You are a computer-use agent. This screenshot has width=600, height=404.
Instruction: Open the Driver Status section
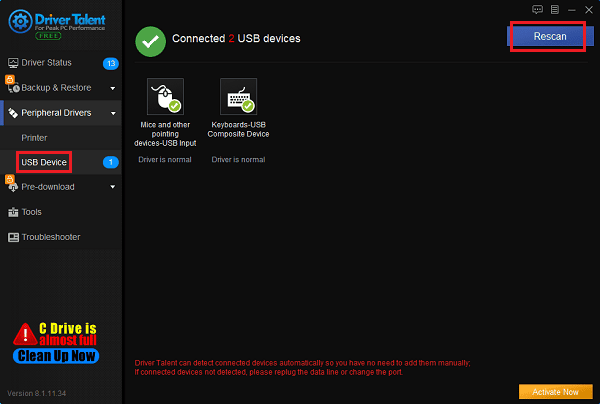[x=61, y=63]
